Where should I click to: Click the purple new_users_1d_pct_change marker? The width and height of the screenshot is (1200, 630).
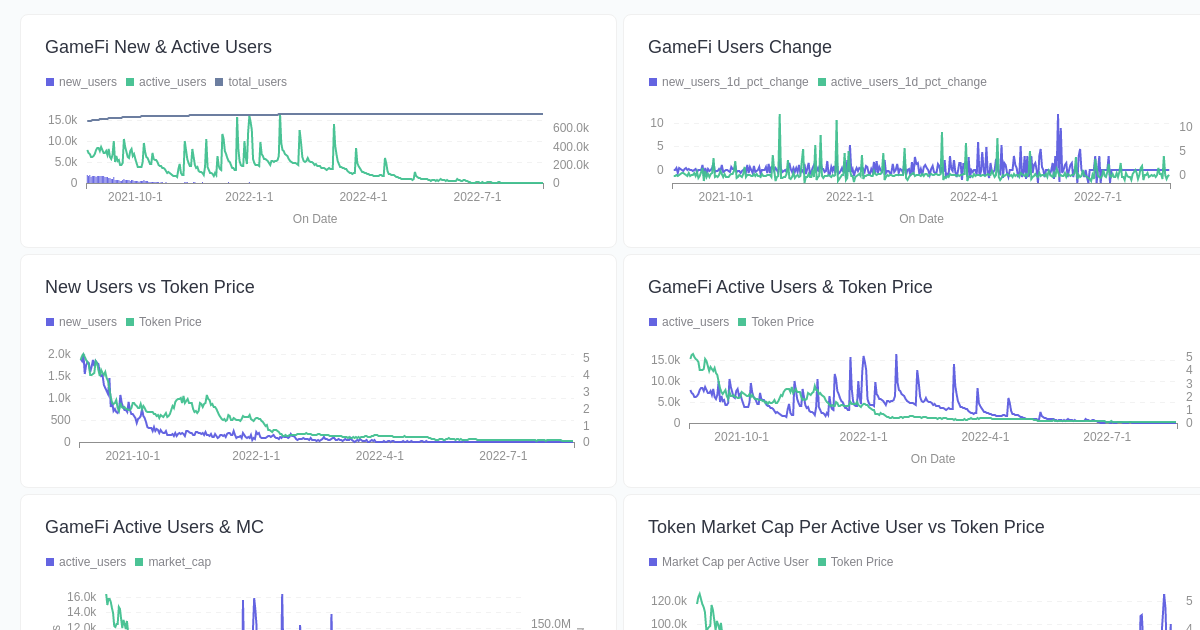pyautogui.click(x=652, y=82)
